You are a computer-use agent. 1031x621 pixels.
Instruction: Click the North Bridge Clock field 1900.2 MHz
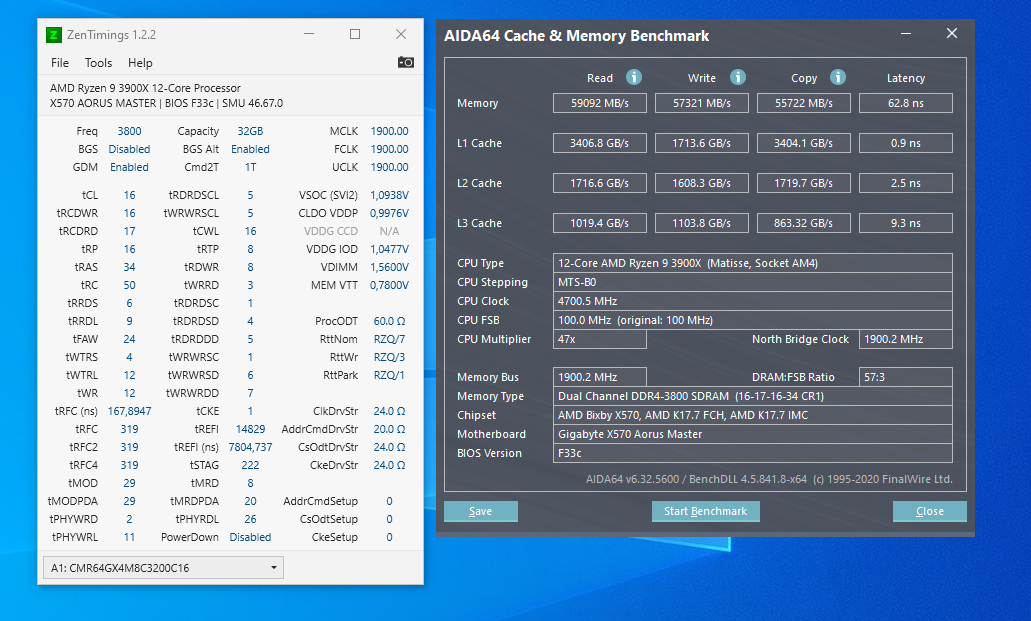point(905,339)
